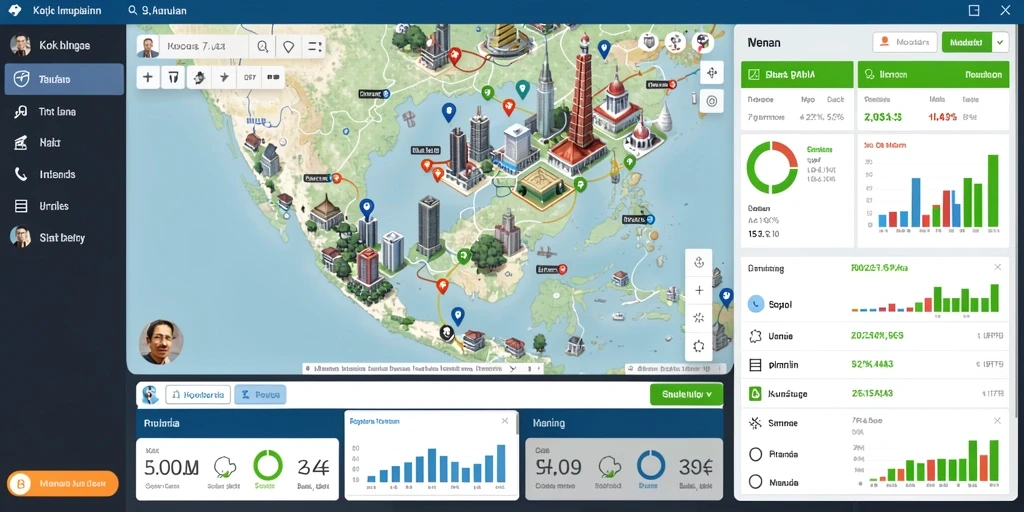Close the Samnoe section with its X
The width and height of the screenshot is (1024, 512).
tap(997, 421)
